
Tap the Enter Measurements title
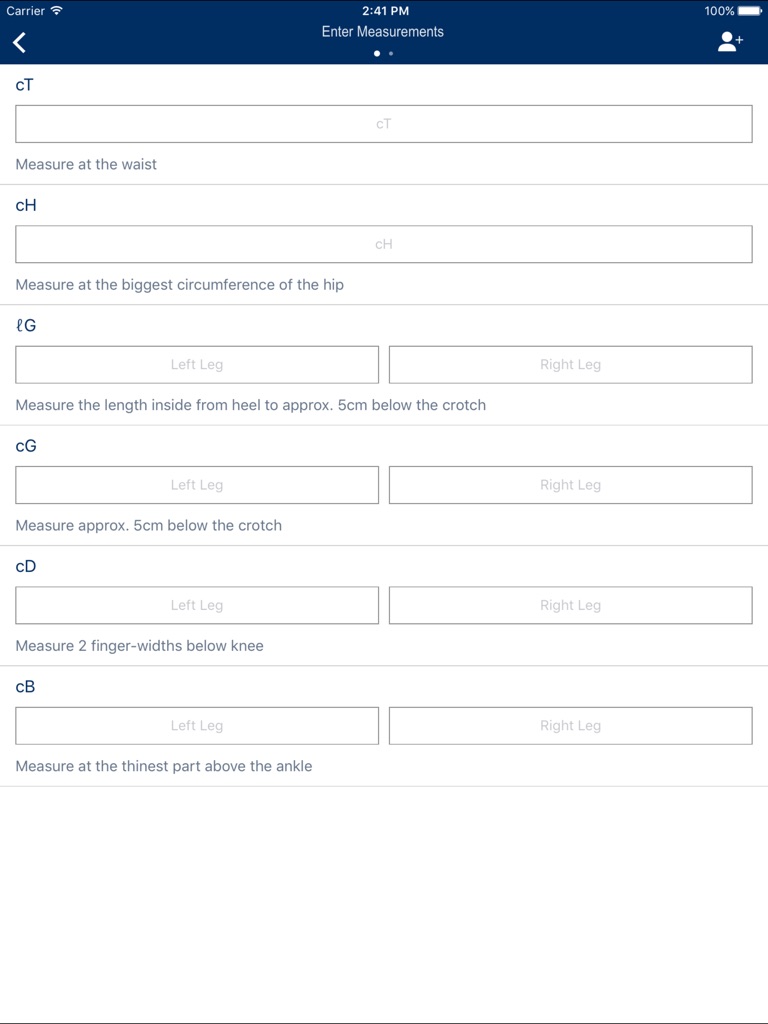coord(384,31)
